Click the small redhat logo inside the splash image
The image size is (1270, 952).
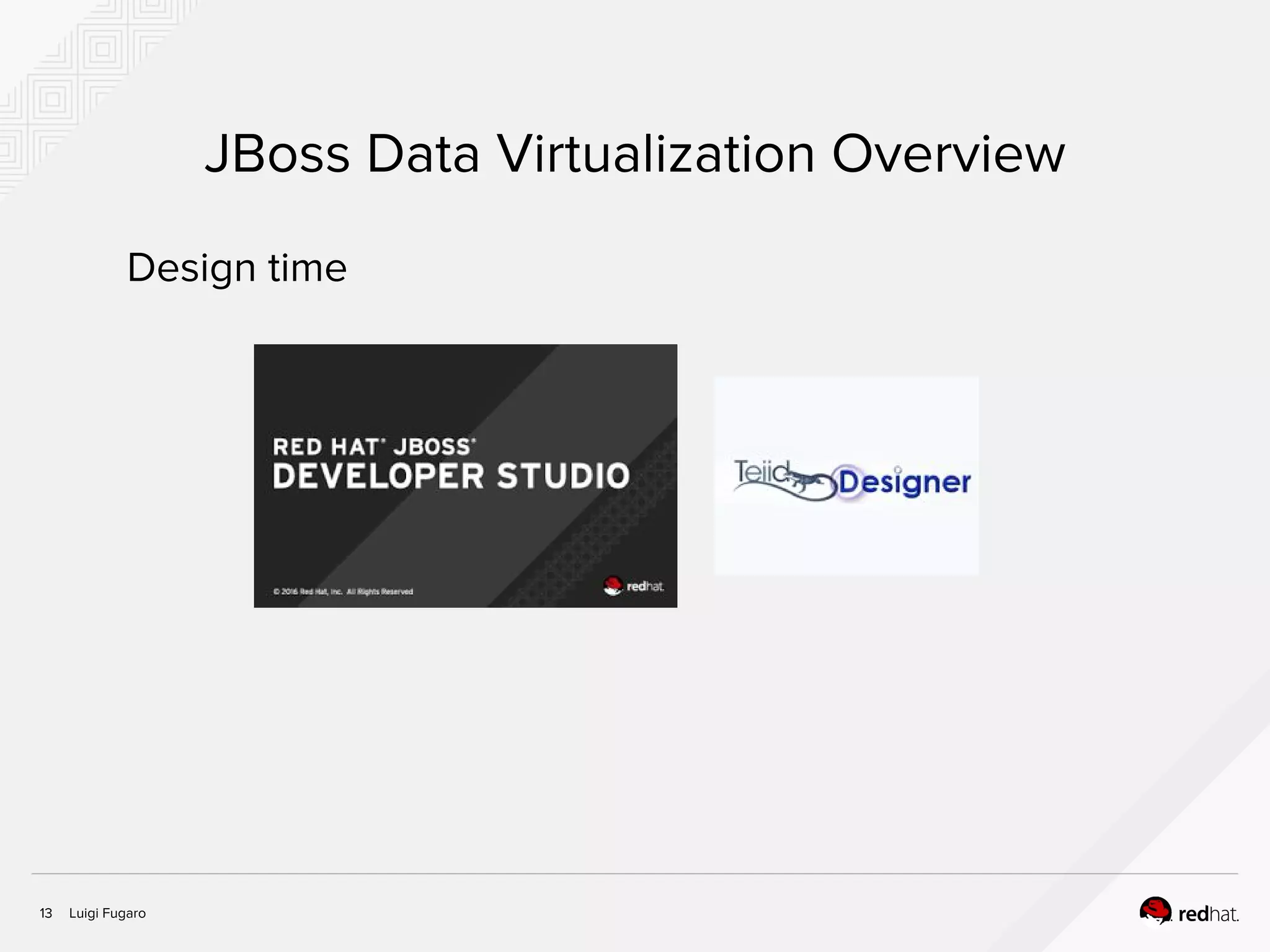(633, 586)
